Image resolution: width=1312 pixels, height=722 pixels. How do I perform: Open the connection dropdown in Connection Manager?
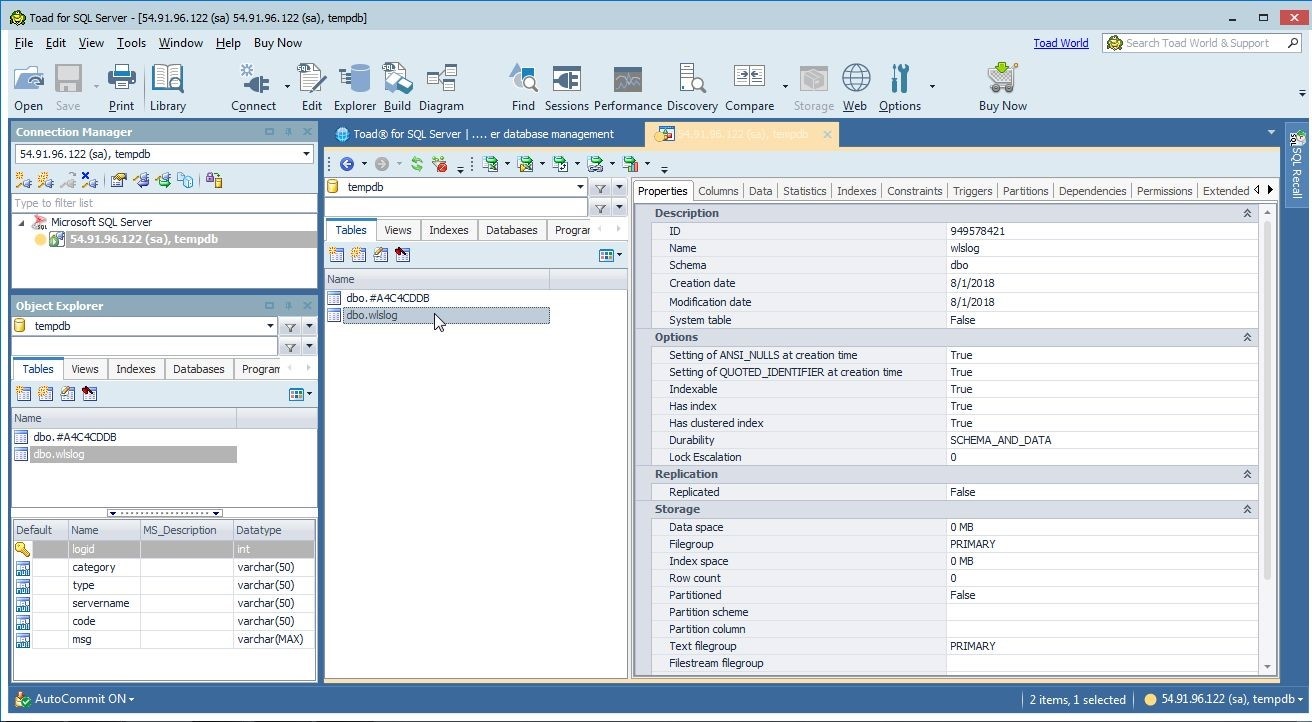tap(306, 154)
